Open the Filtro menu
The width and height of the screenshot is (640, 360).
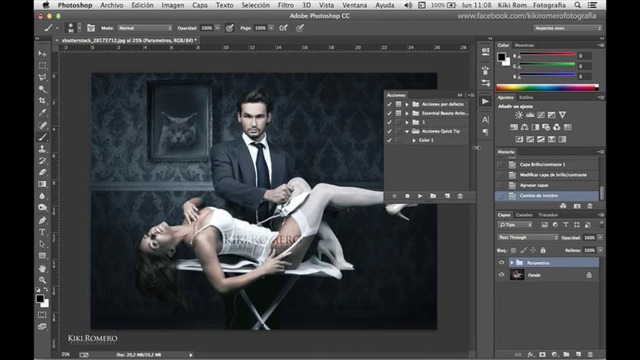(286, 5)
